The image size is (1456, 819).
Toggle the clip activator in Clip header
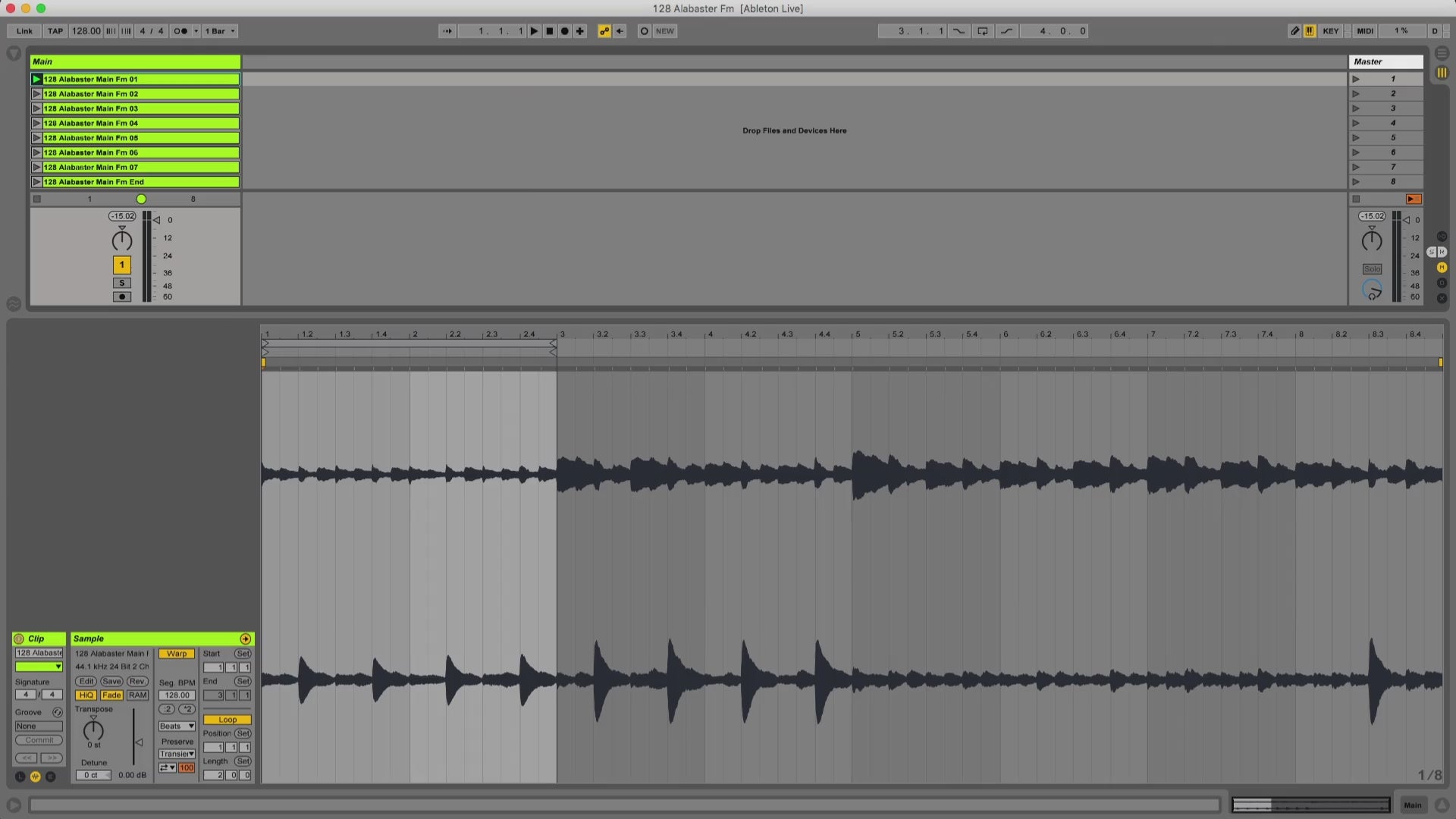(x=19, y=639)
